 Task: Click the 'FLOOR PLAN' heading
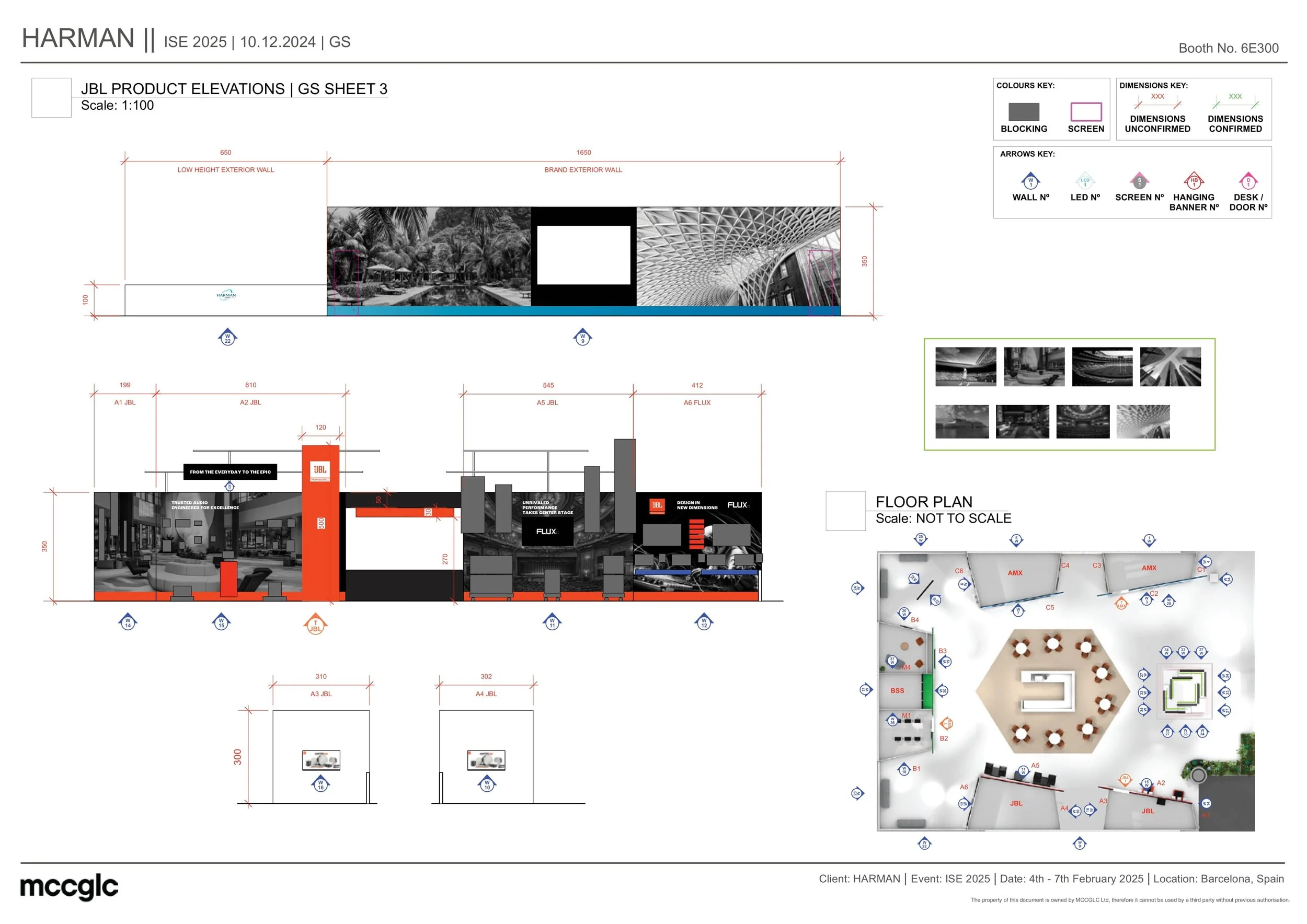[924, 502]
